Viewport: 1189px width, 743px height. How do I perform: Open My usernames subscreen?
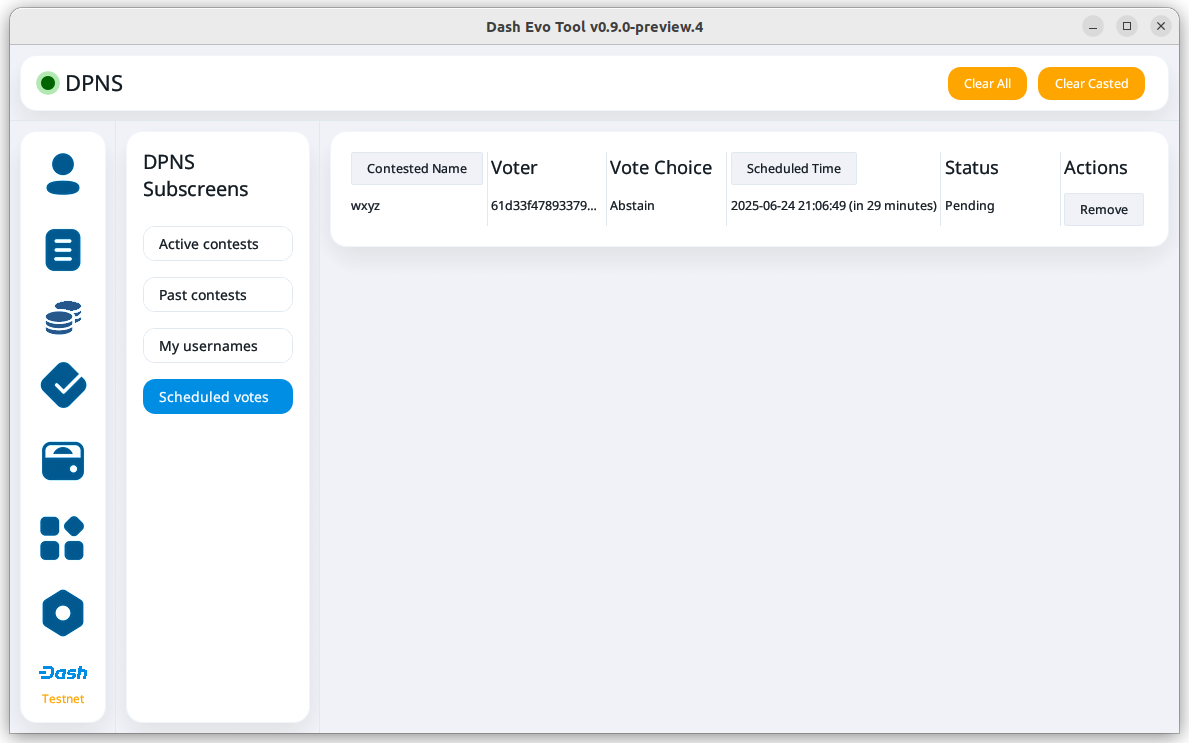pyautogui.click(x=218, y=346)
